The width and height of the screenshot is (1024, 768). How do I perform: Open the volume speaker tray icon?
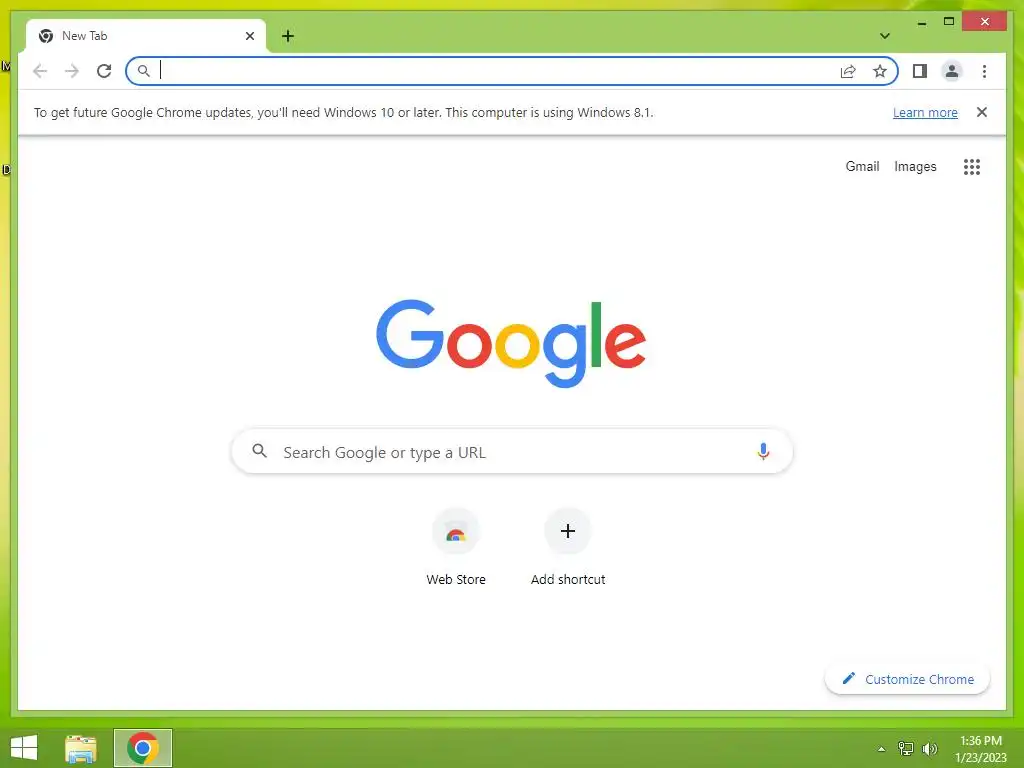929,749
